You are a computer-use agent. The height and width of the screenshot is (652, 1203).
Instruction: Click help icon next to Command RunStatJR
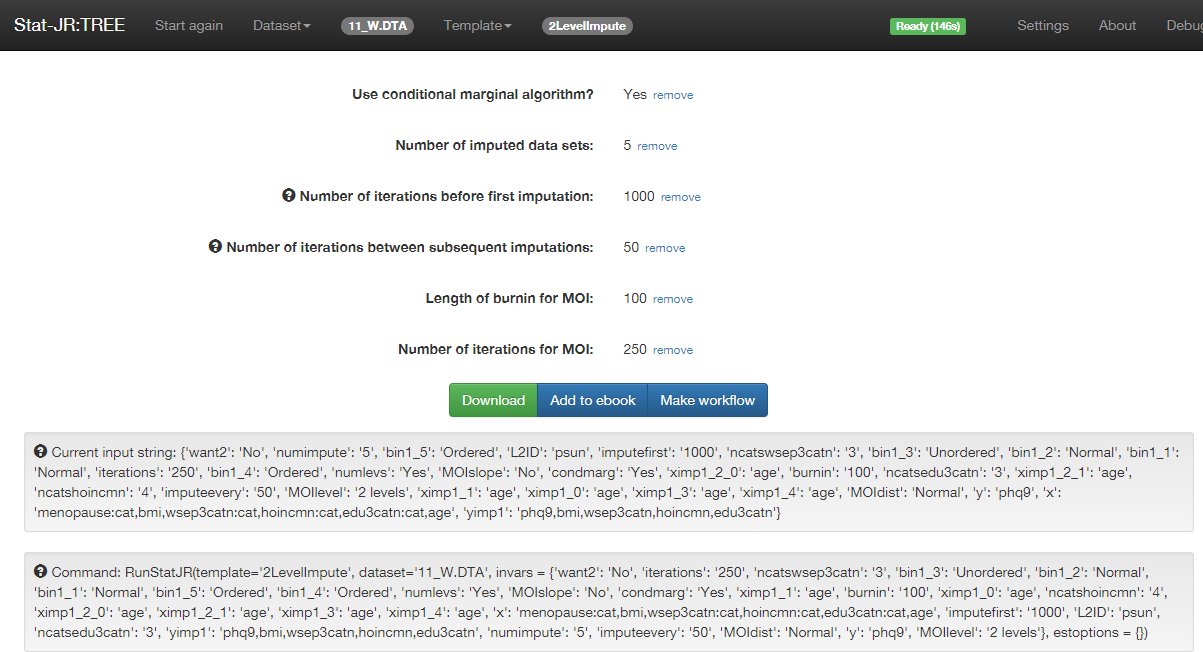click(41, 571)
